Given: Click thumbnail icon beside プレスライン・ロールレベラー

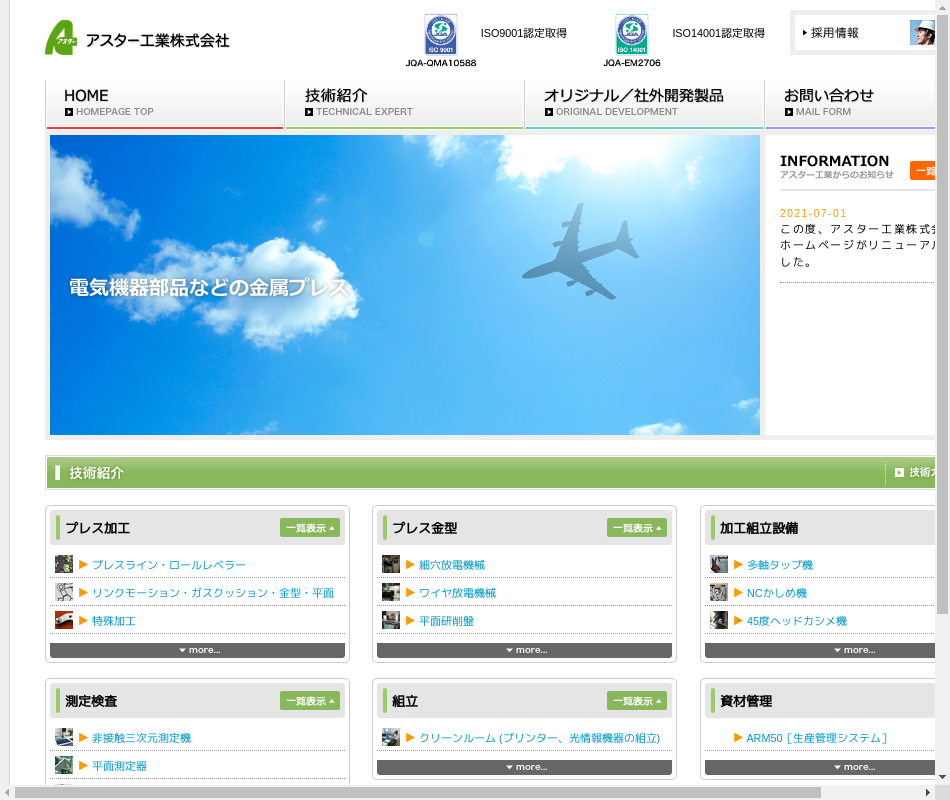Looking at the screenshot, I should click(64, 564).
